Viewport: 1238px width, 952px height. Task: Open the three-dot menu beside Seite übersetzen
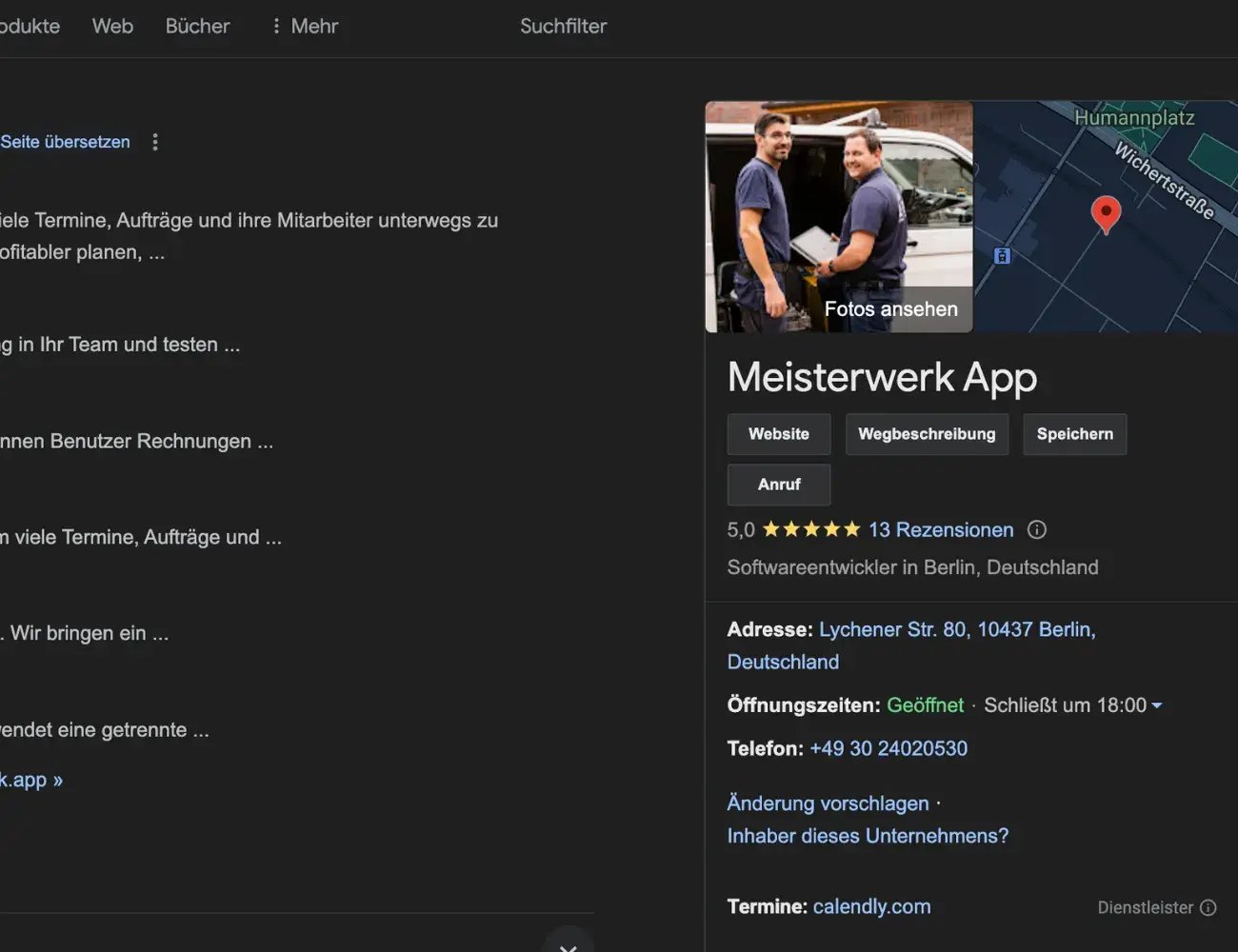pyautogui.click(x=155, y=142)
